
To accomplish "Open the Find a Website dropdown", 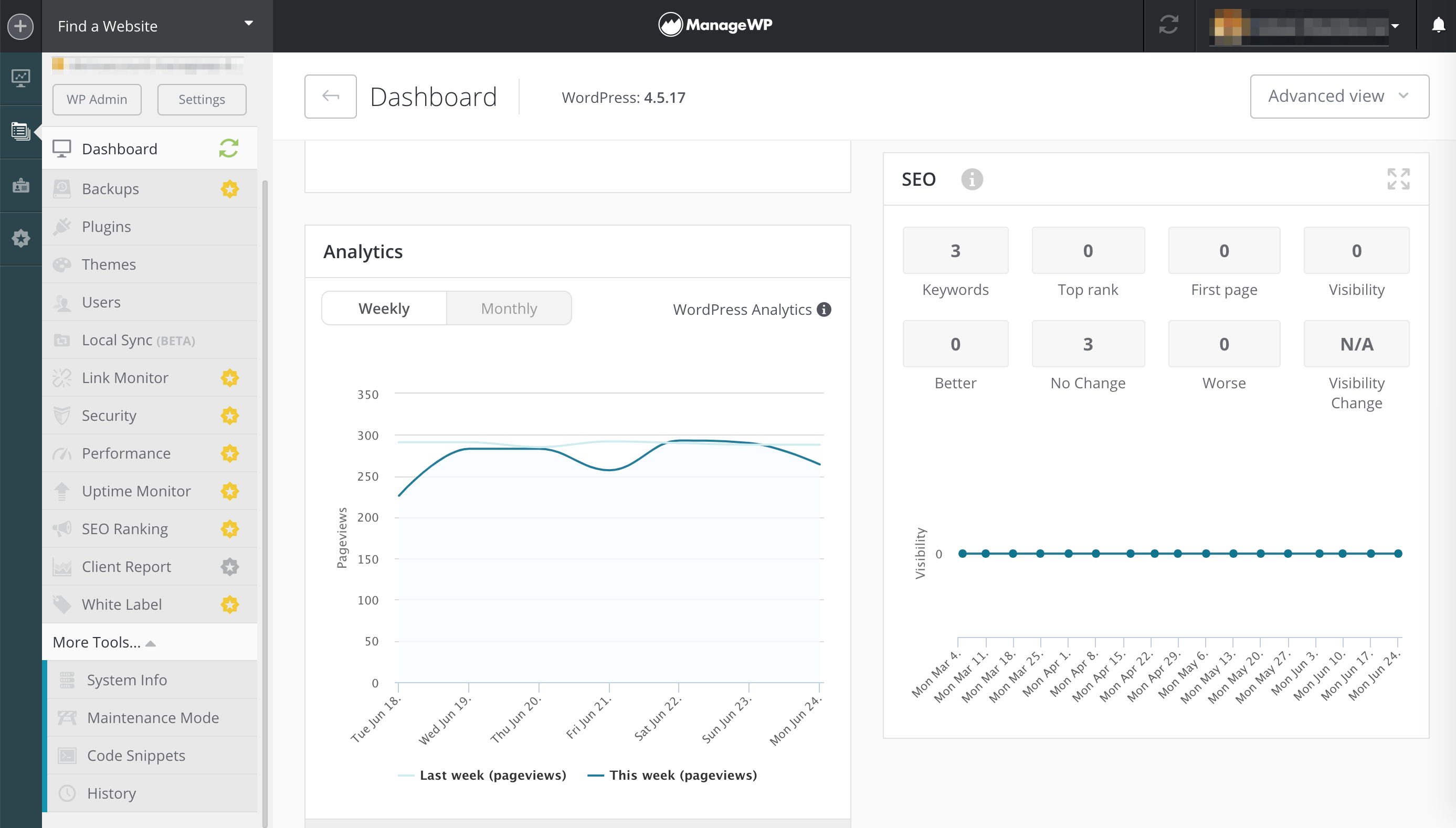I will [x=157, y=26].
